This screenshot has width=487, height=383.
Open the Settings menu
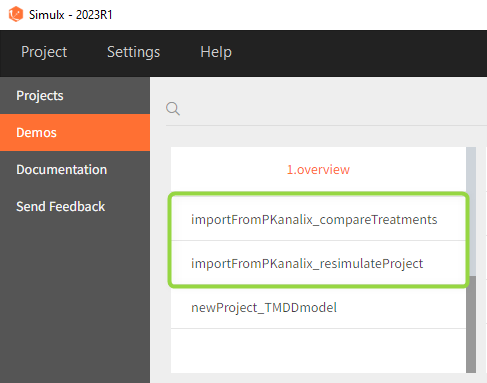(x=133, y=52)
